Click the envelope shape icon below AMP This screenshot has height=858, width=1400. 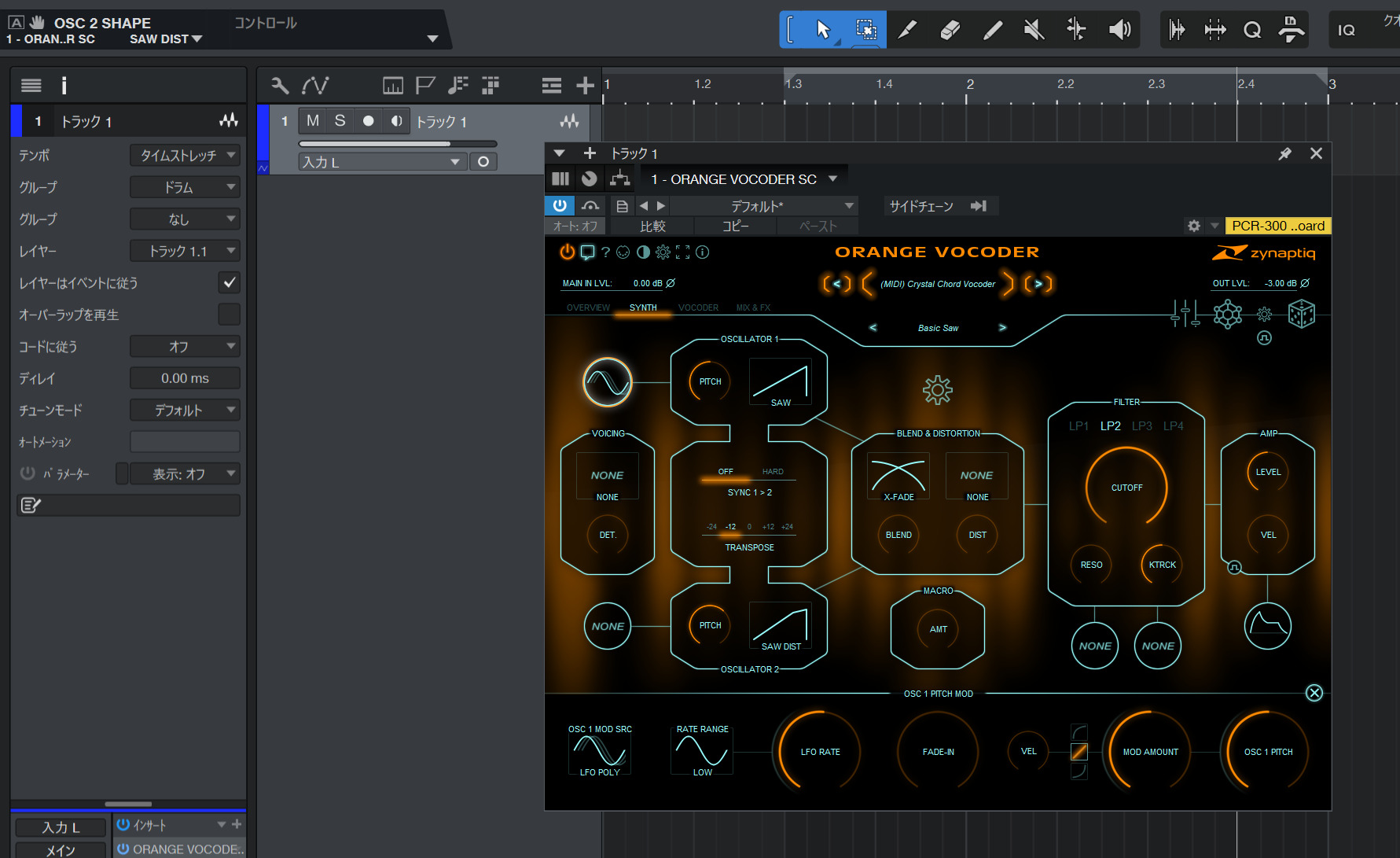point(1267,626)
